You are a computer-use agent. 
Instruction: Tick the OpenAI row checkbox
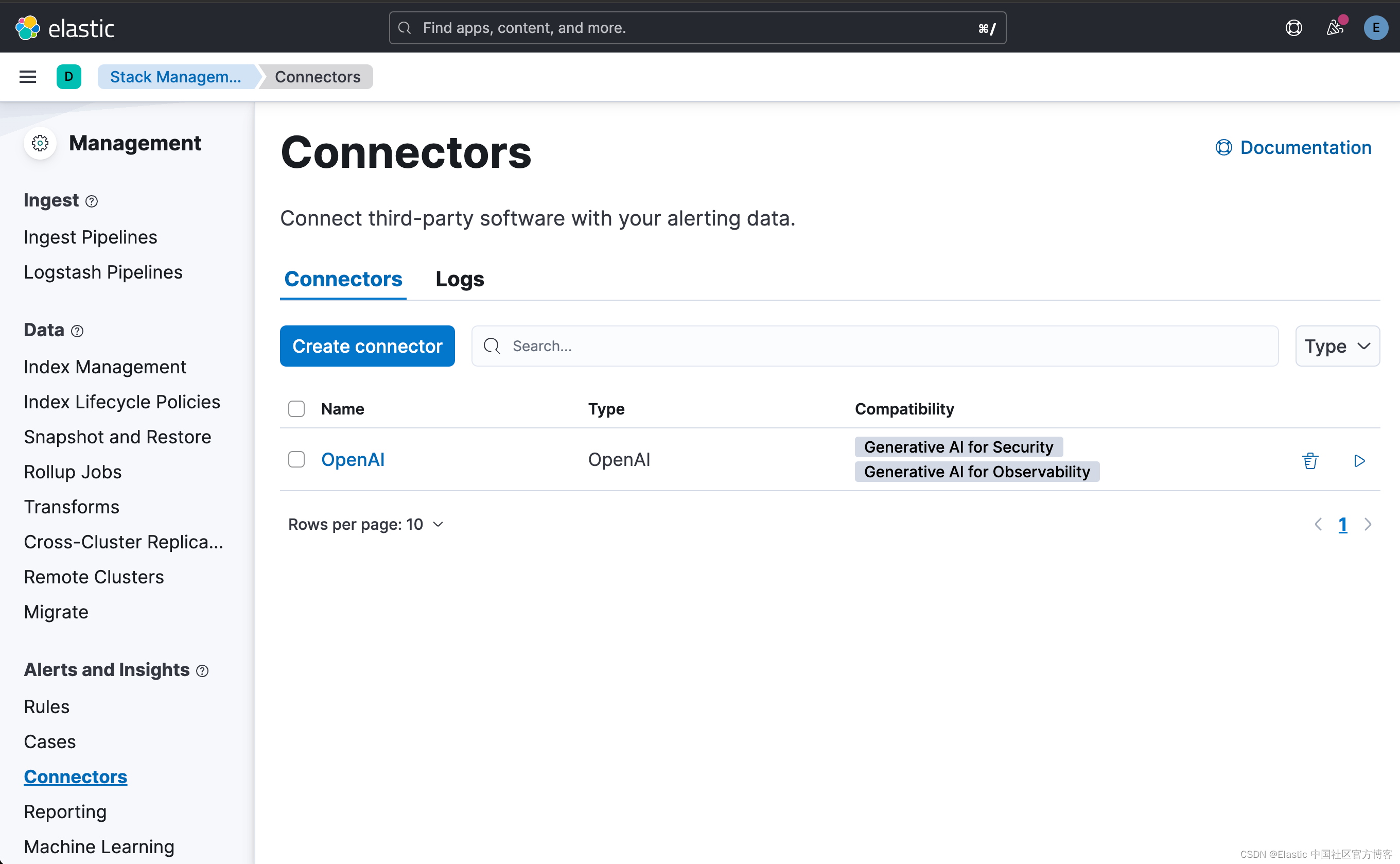click(296, 459)
